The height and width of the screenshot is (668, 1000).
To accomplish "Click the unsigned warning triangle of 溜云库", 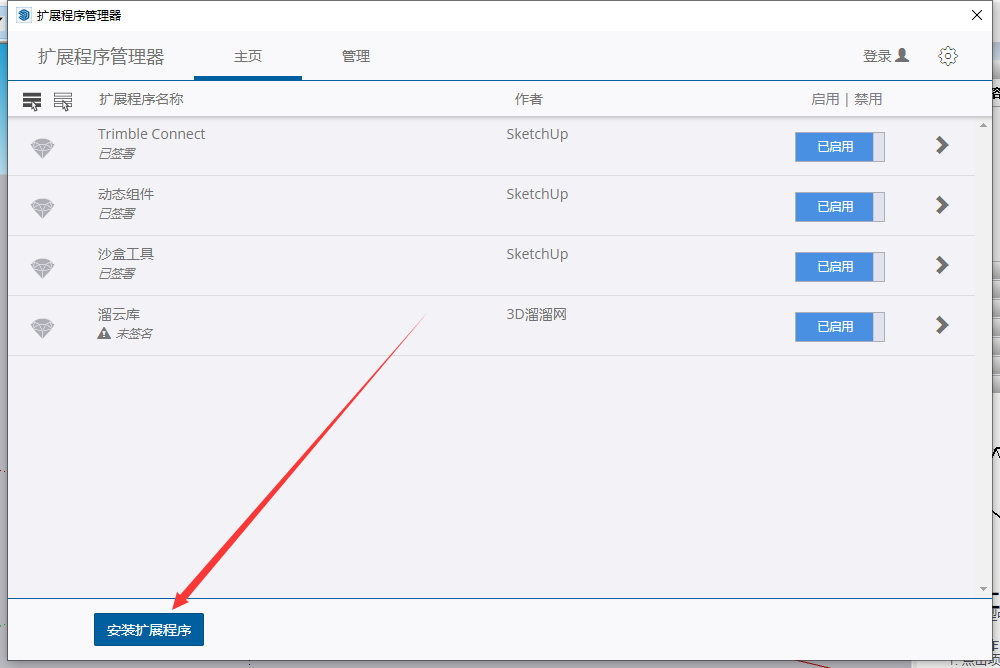I will [x=104, y=333].
